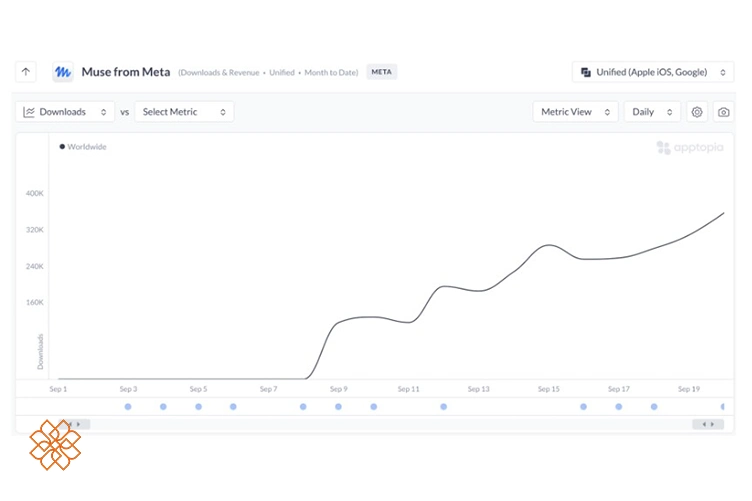
Task: Click the Sep 11 axis label
Action: [409, 389]
